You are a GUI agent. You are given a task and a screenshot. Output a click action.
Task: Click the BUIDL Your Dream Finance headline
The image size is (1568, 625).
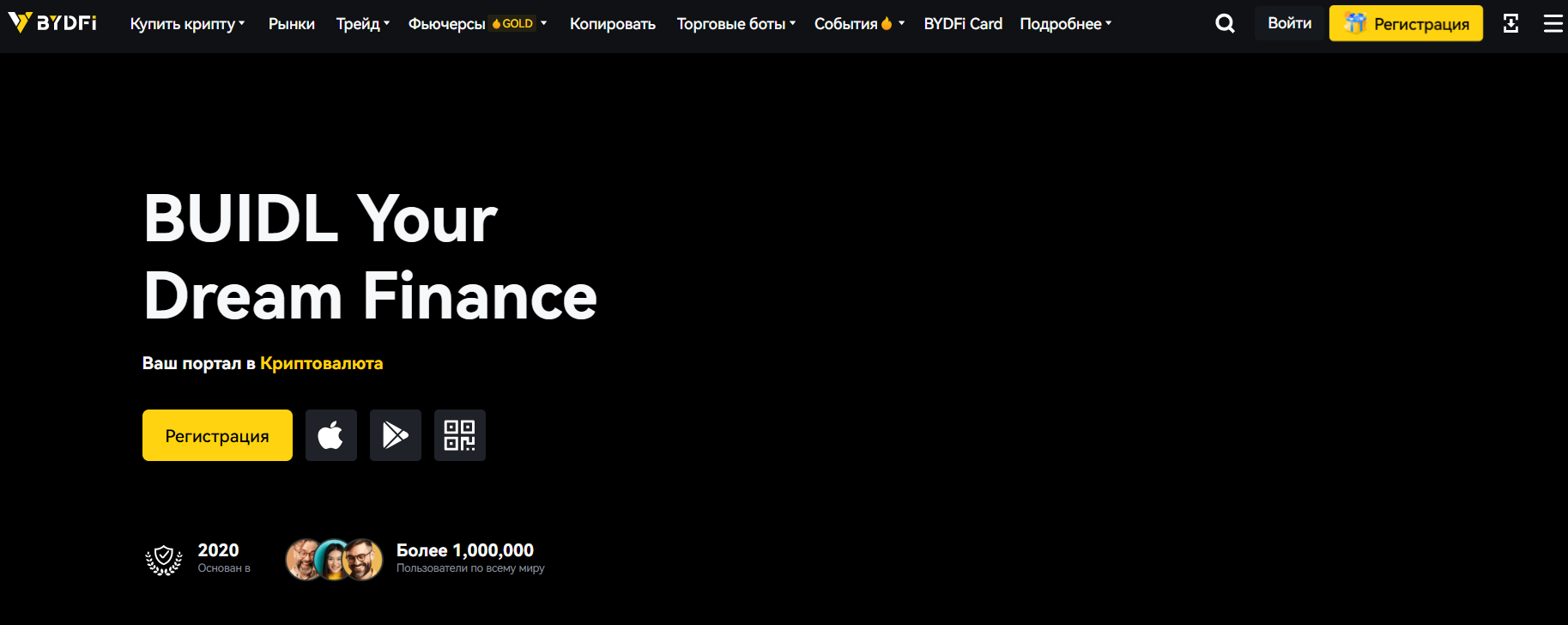click(x=370, y=257)
